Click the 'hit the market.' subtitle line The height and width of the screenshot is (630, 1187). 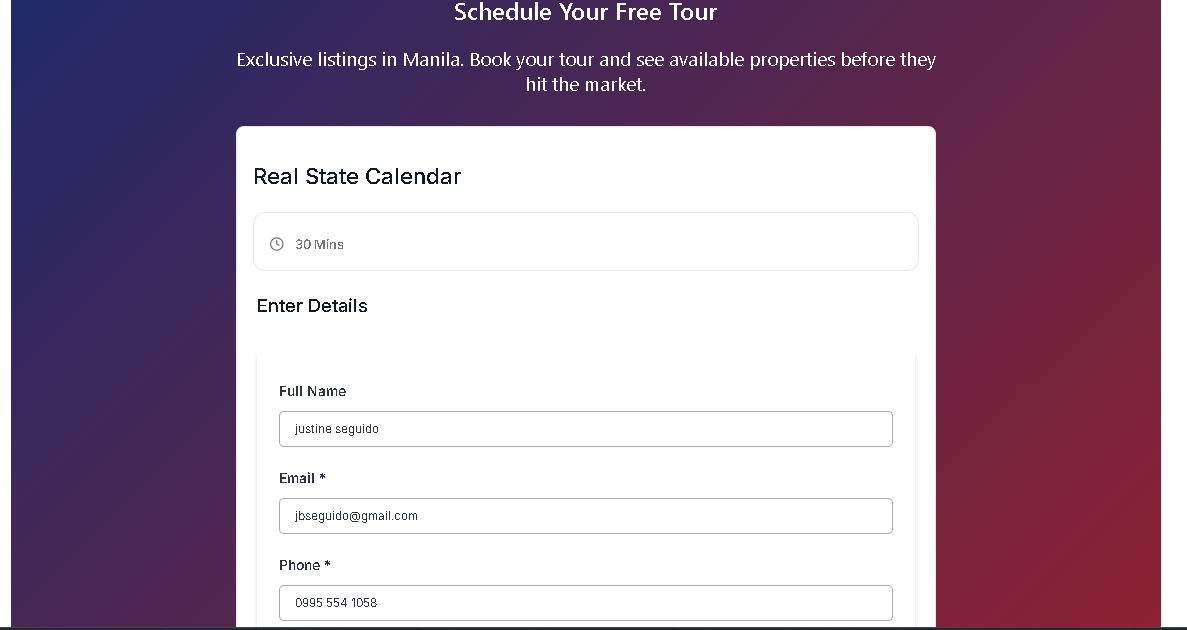(x=586, y=85)
